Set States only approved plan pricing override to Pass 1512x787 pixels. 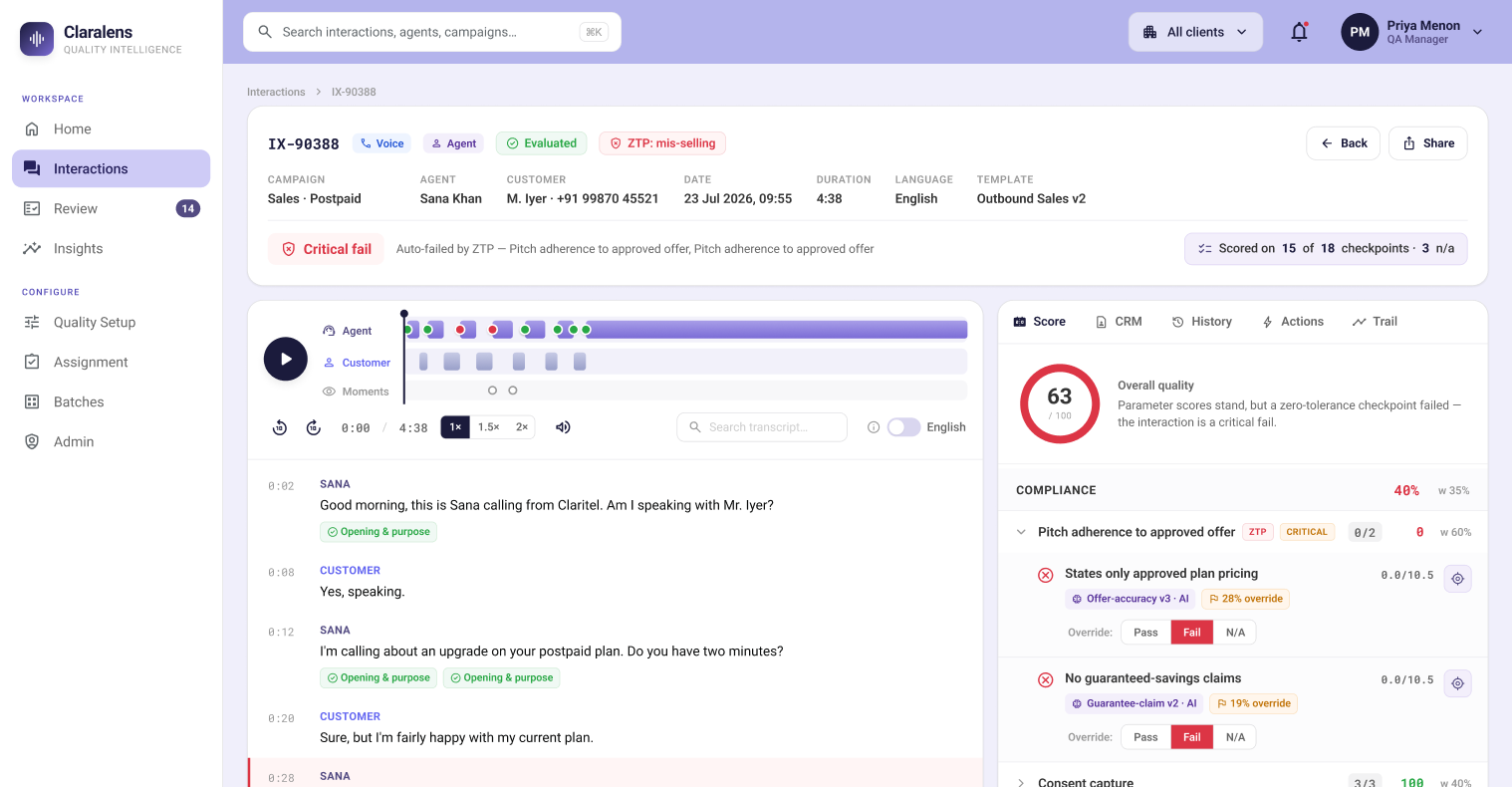click(1145, 633)
